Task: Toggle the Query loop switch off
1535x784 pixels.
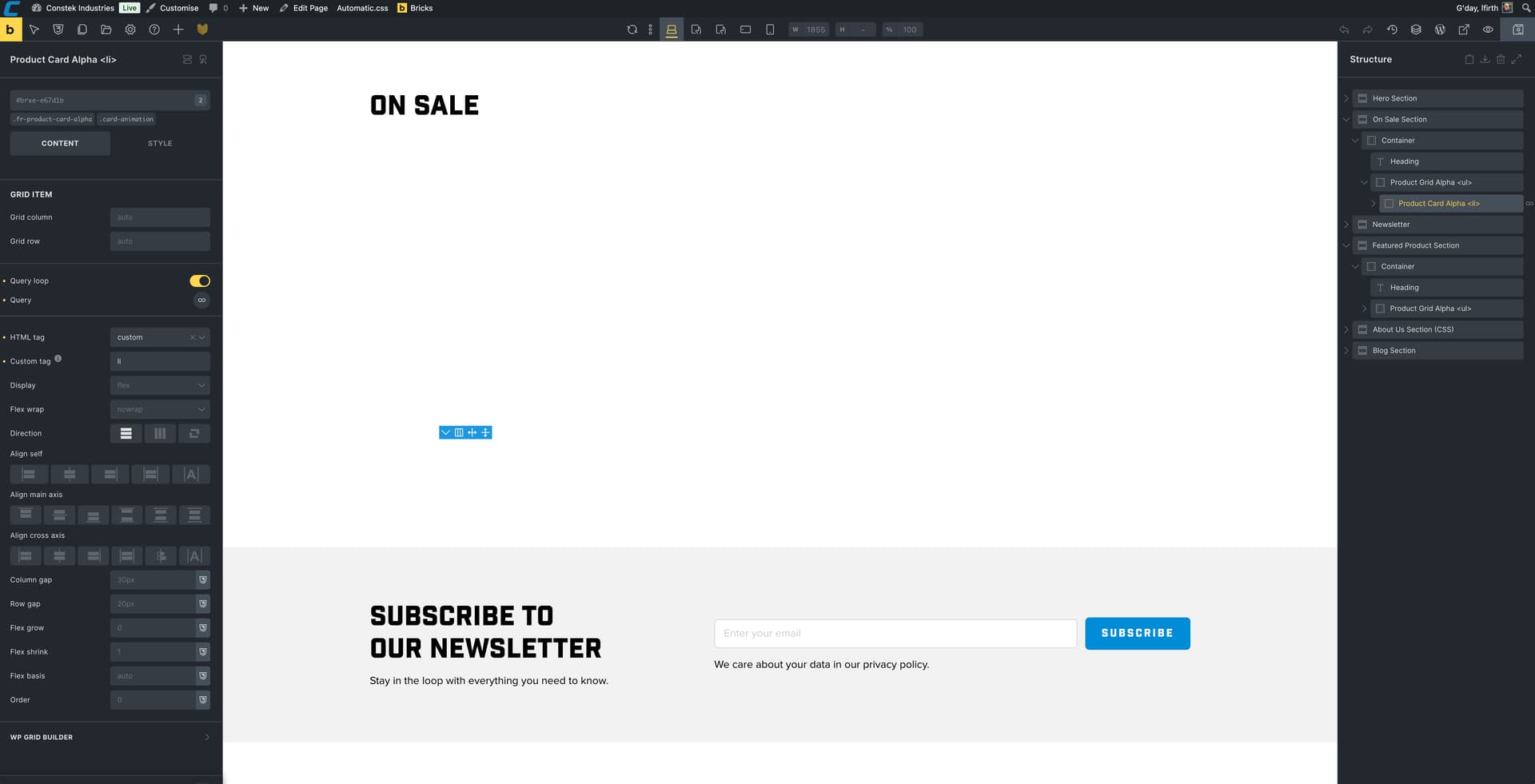Action: [x=200, y=281]
